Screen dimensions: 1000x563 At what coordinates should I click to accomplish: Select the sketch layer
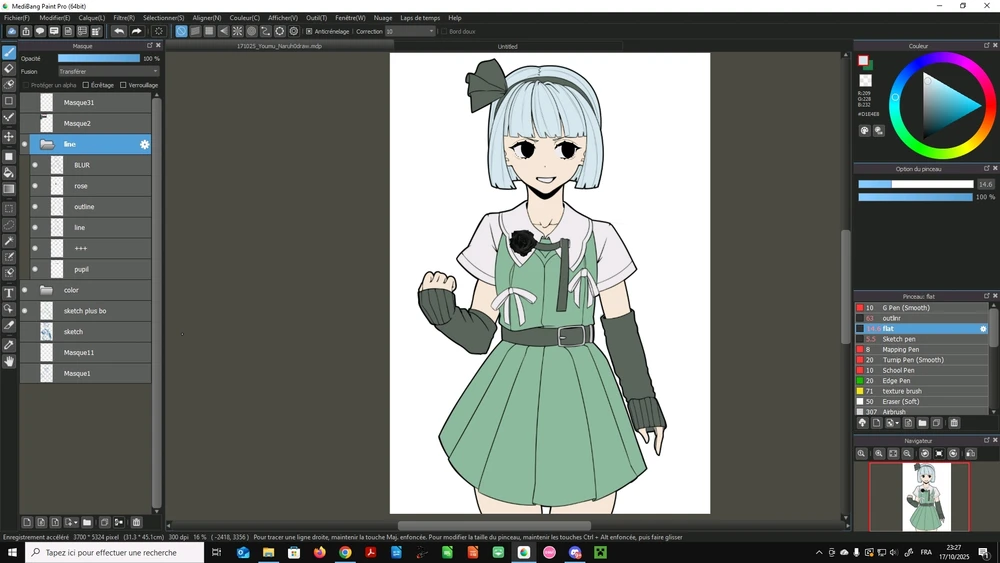pyautogui.click(x=85, y=332)
